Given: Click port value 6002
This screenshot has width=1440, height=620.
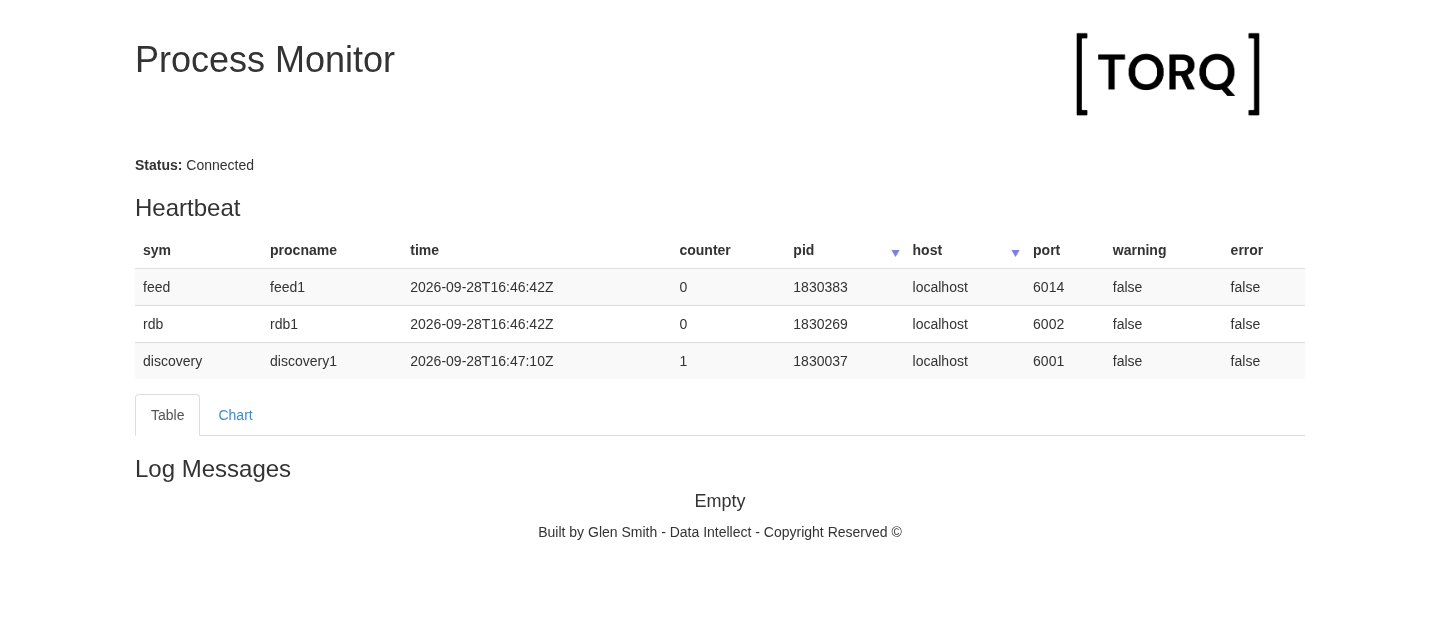Looking at the screenshot, I should click(x=1048, y=324).
